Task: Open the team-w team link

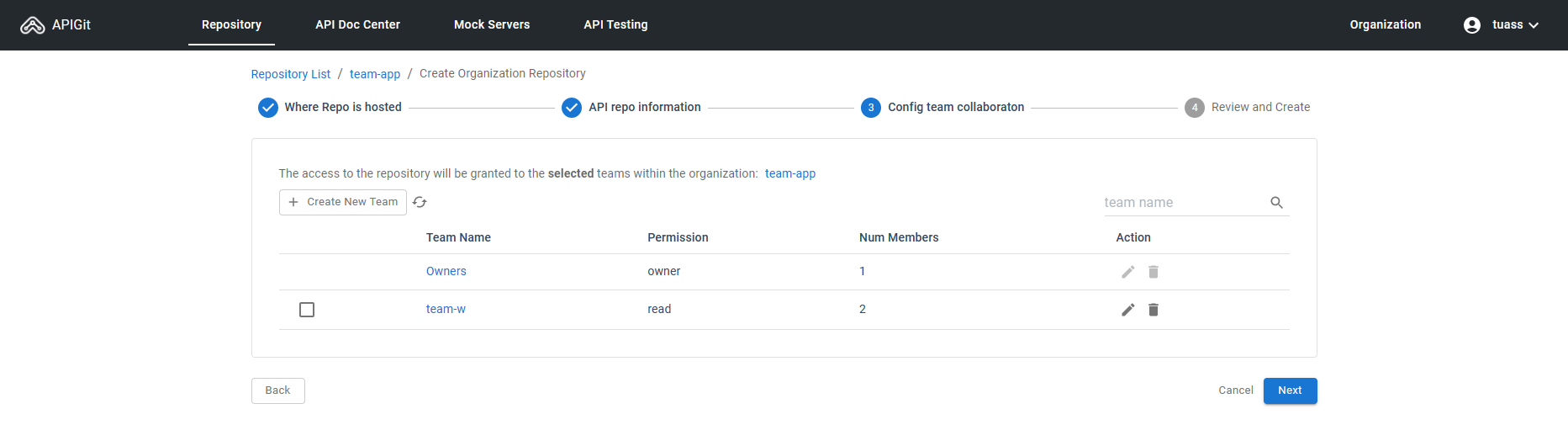Action: point(446,309)
